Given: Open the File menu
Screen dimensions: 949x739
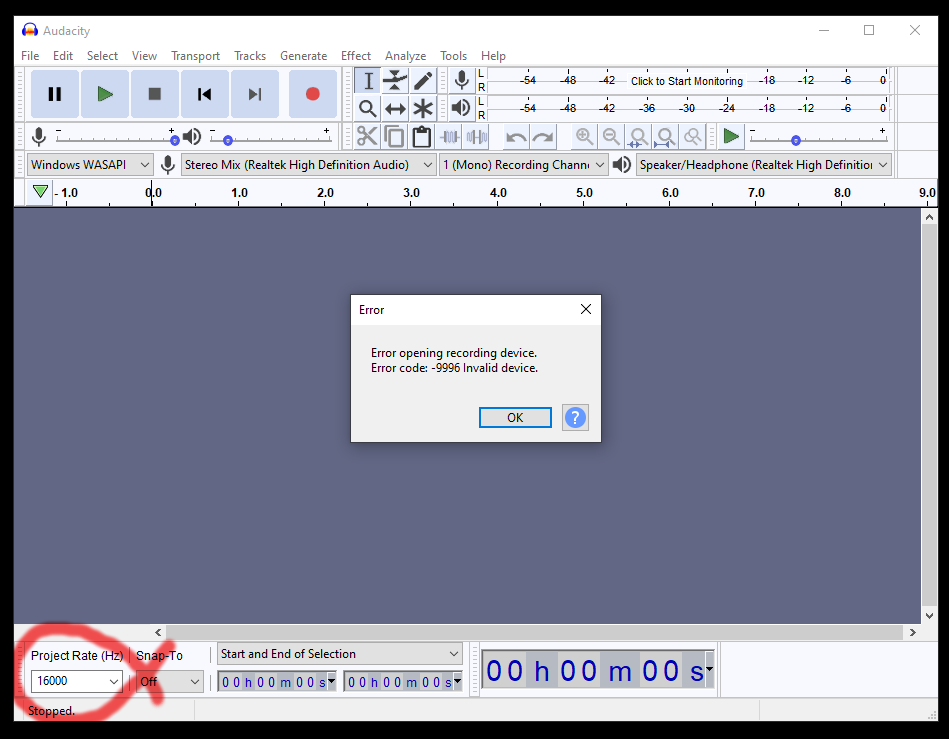Looking at the screenshot, I should [x=30, y=56].
